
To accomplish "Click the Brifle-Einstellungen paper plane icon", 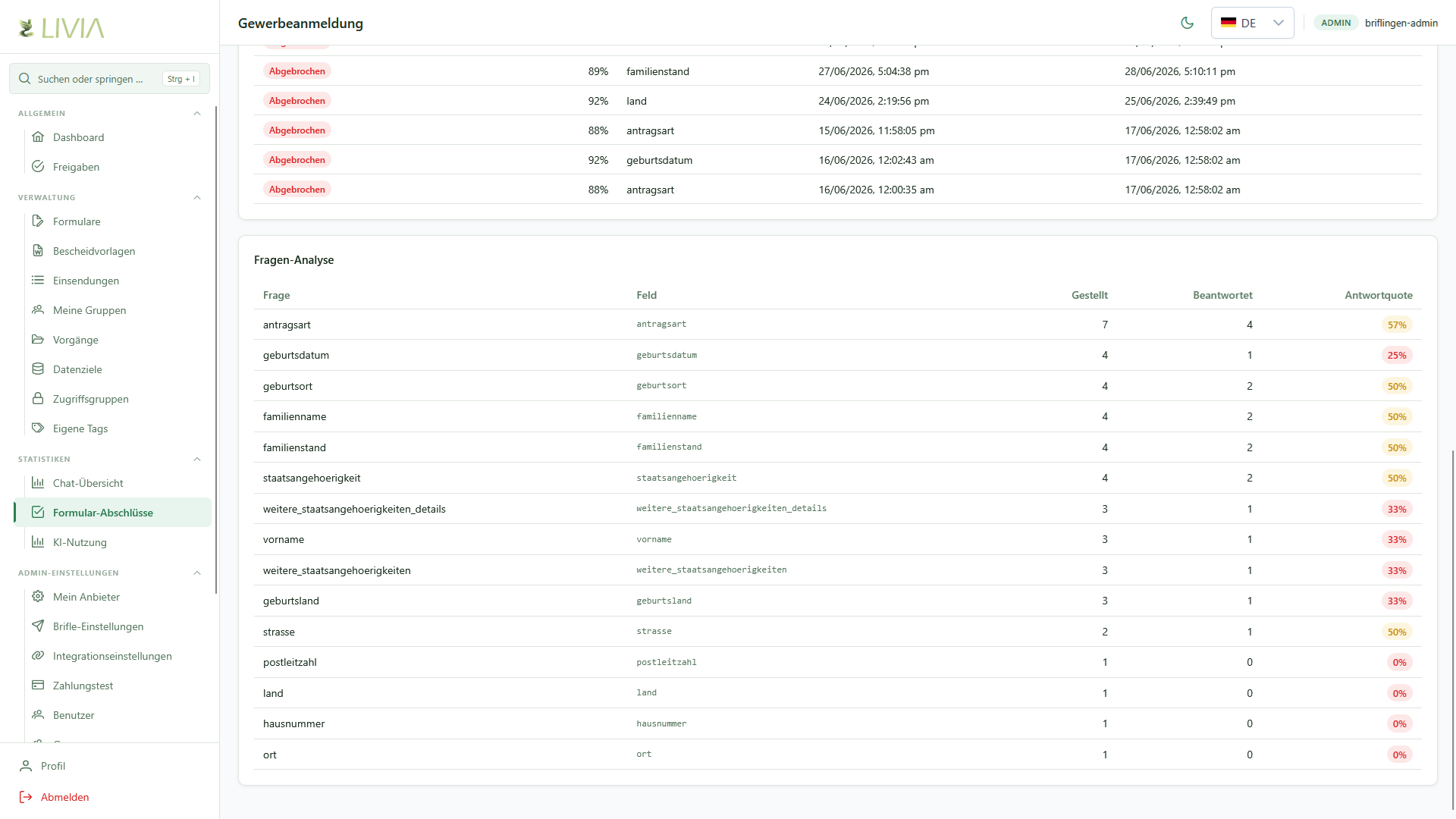I will [x=38, y=626].
